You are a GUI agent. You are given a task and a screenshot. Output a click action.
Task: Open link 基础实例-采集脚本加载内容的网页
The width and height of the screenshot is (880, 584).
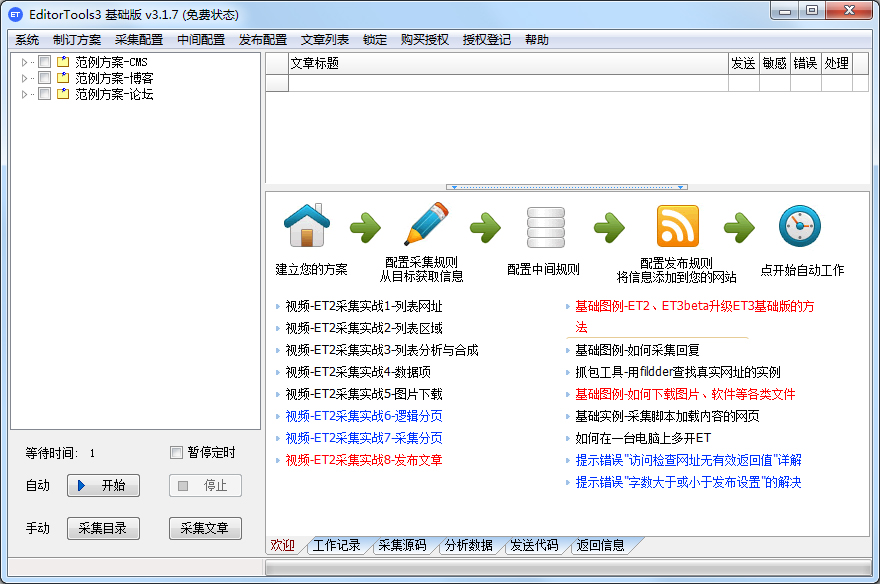tap(667, 416)
